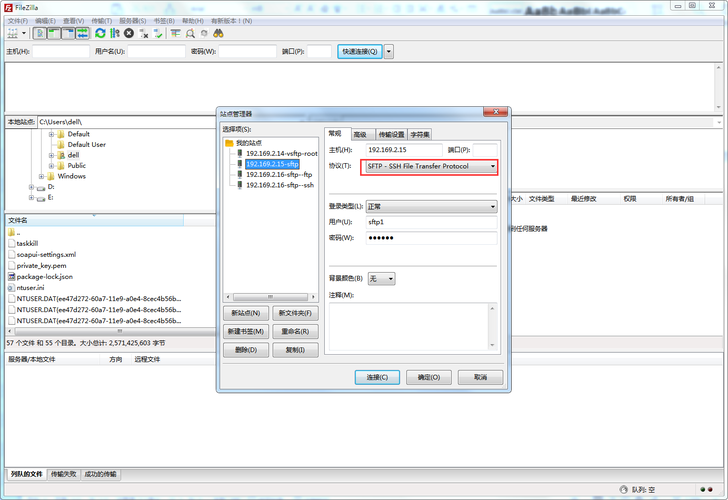Switch to the 高级 tab
This screenshot has width=728, height=500.
(360, 135)
